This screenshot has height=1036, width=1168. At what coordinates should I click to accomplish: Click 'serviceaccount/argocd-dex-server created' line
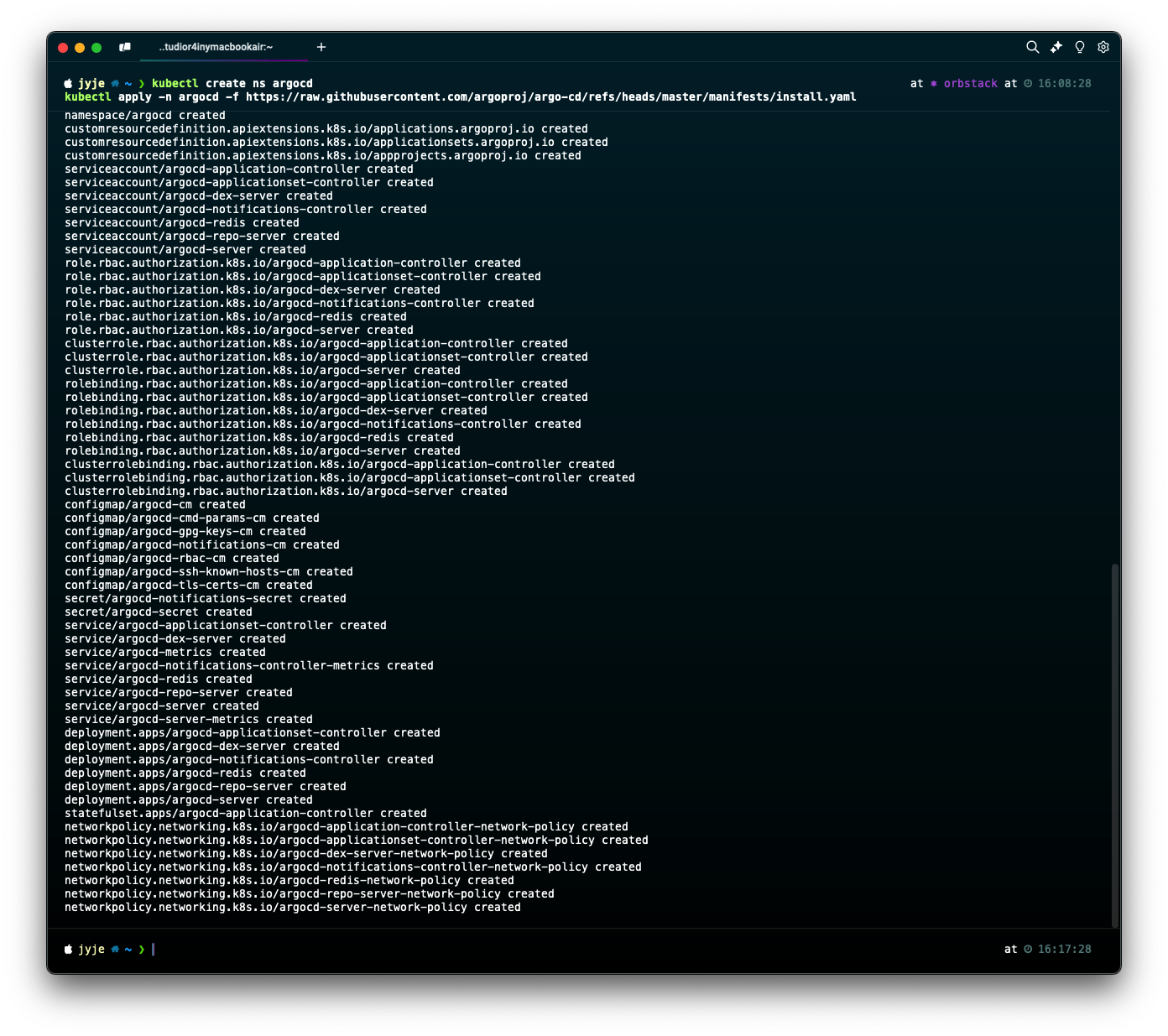199,196
